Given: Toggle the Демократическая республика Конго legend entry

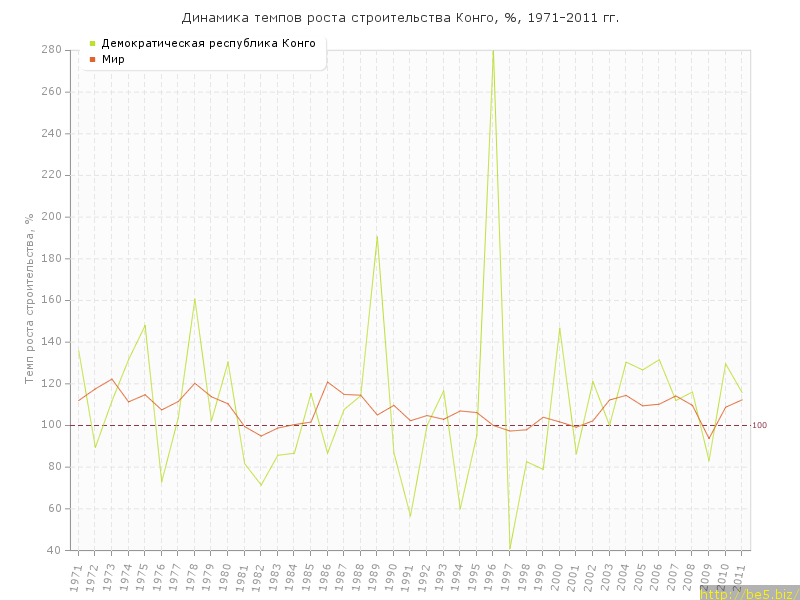Looking at the screenshot, I should [208, 43].
